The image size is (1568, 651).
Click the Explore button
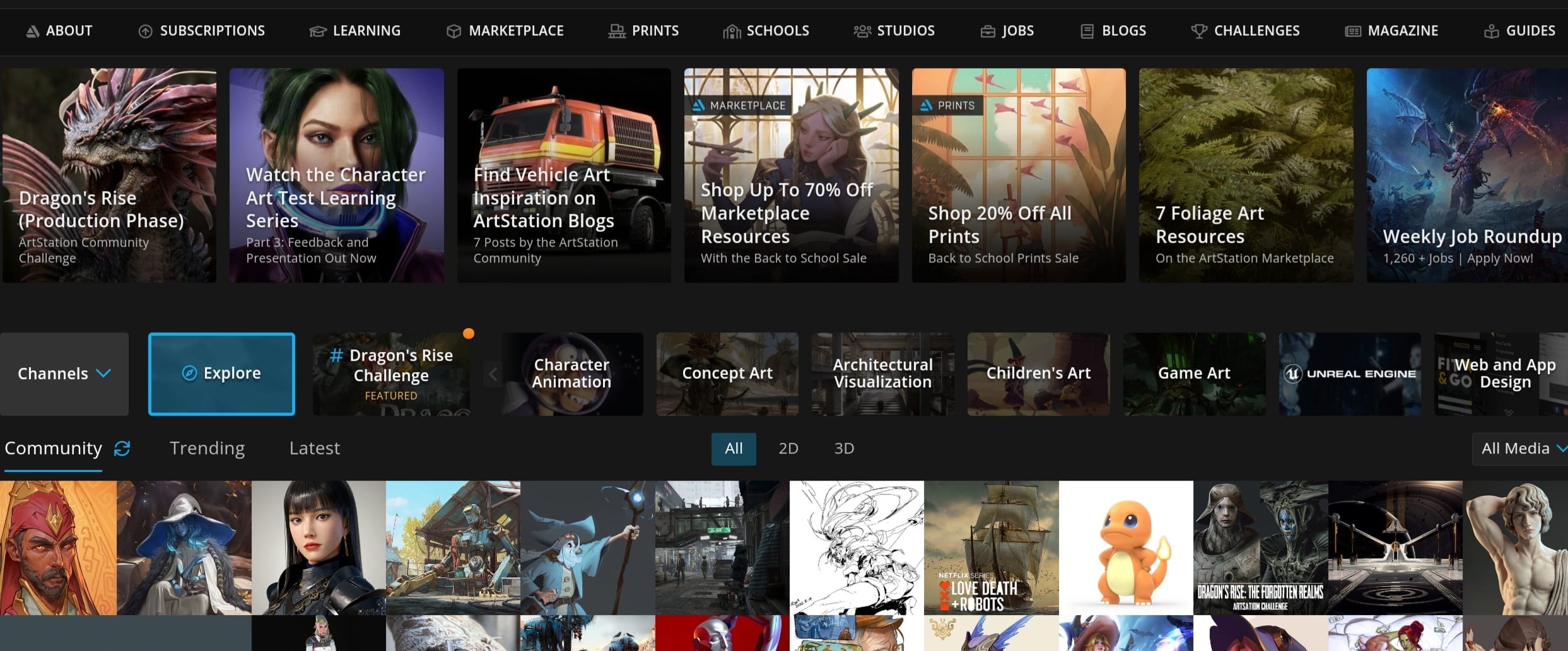click(x=221, y=373)
